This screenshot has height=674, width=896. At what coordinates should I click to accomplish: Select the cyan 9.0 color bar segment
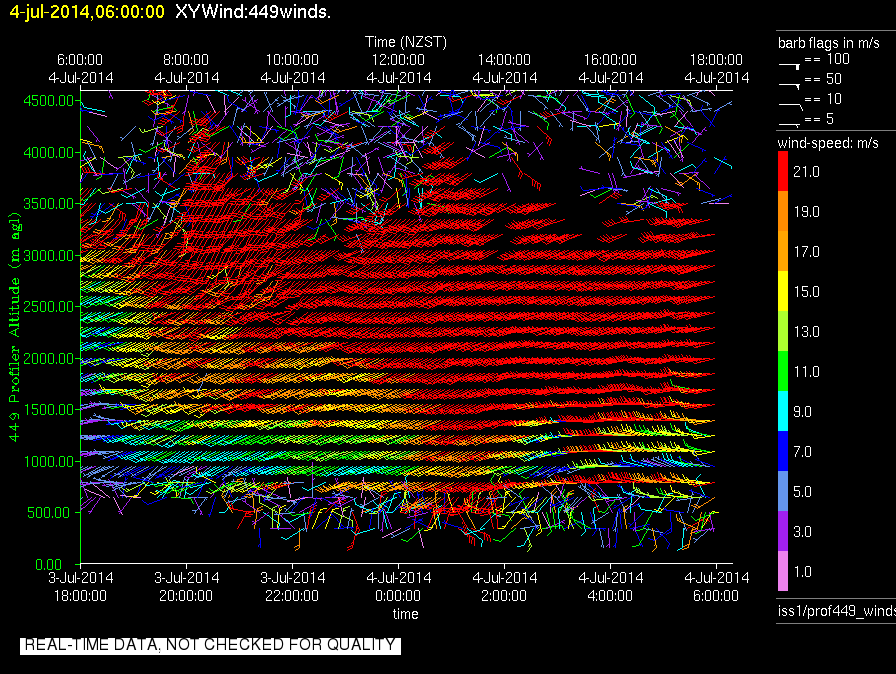coord(783,411)
